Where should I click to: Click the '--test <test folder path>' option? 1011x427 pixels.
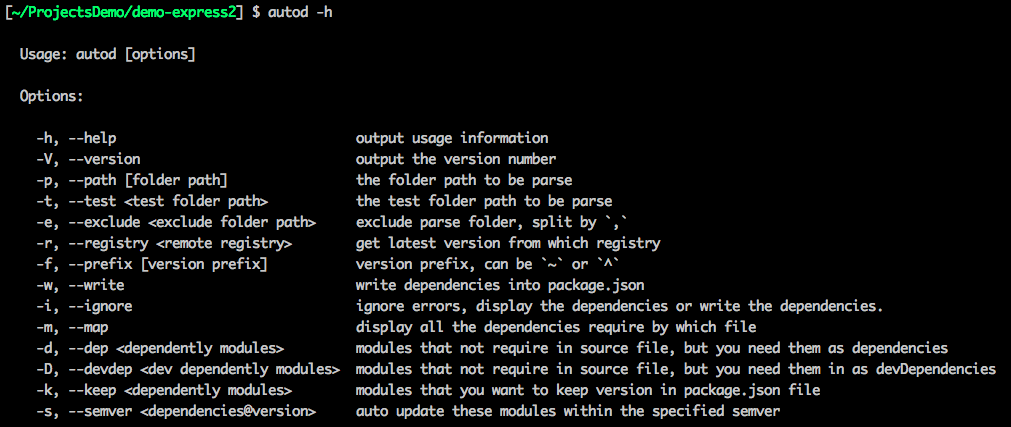pos(168,201)
